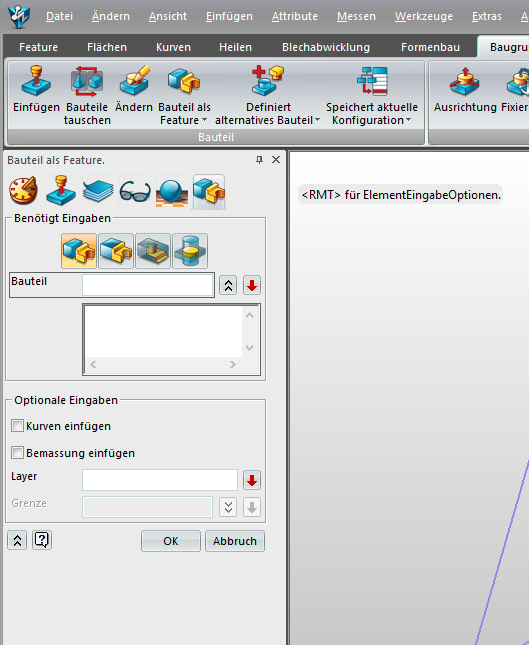This screenshot has width=529, height=645.
Task: Open the Ändern component tool
Action: (134, 80)
